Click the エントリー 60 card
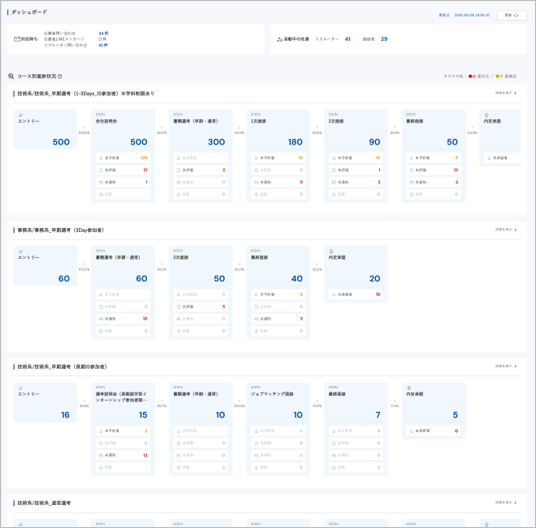The height and width of the screenshot is (528, 536). [x=45, y=266]
